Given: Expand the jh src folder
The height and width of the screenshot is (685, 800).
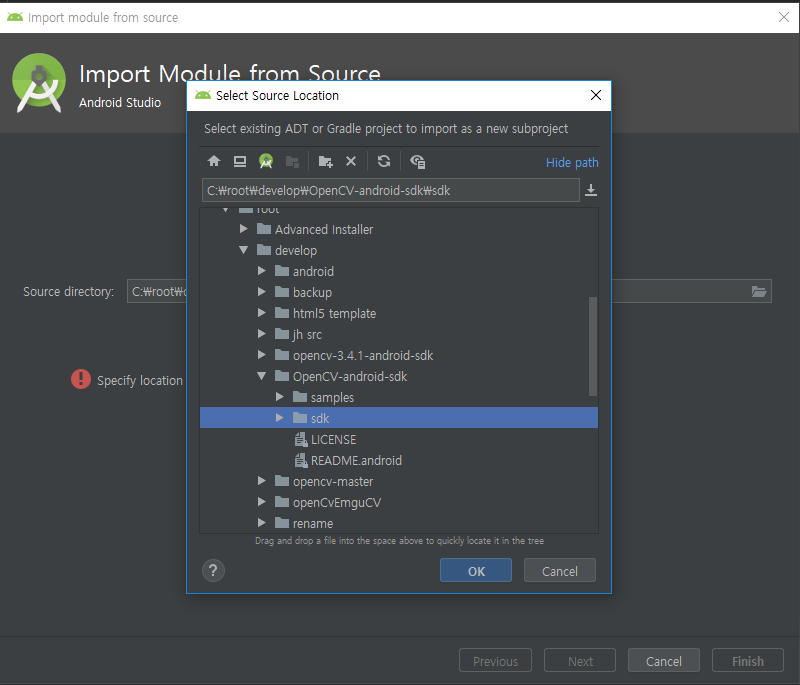Looking at the screenshot, I should [262, 334].
